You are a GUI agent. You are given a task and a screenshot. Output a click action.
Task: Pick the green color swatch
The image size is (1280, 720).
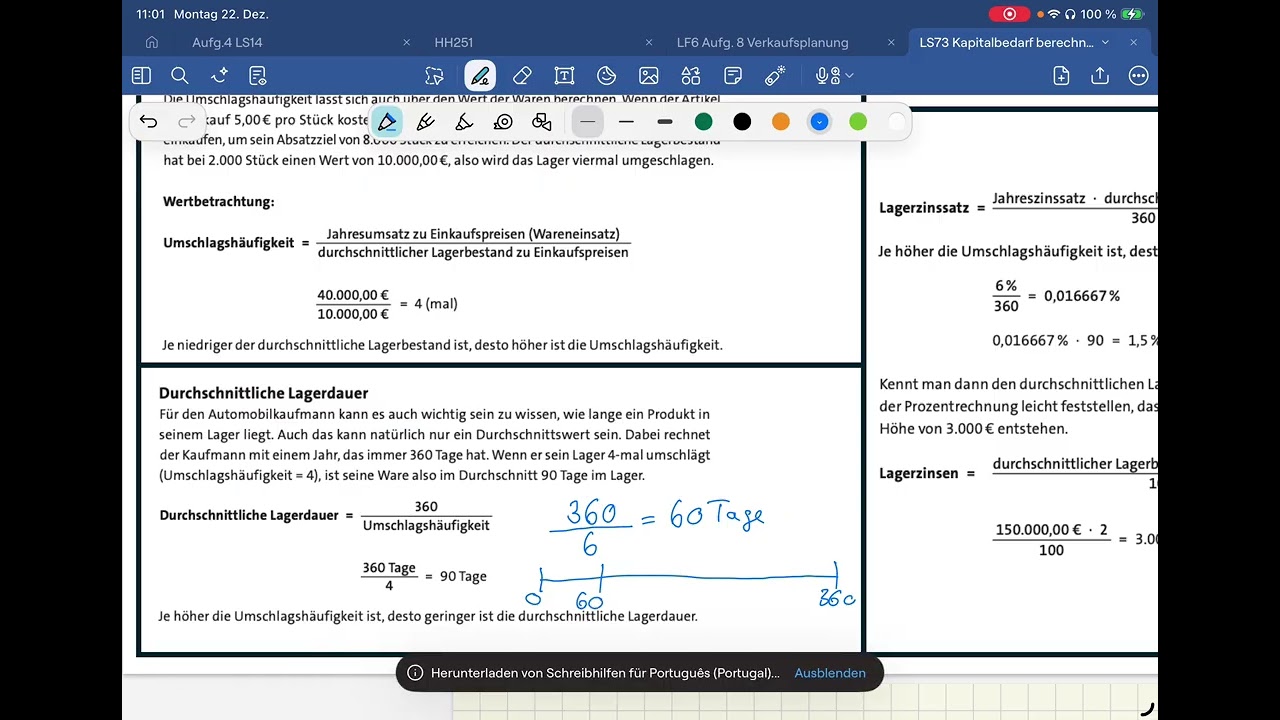tap(704, 122)
